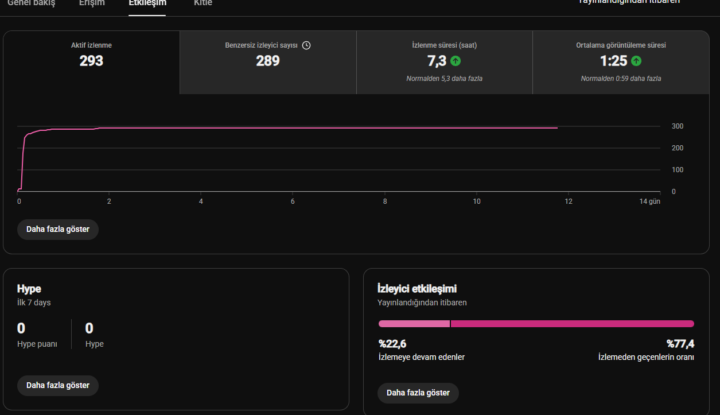Click the 14 gün axis label
Screen dimensions: 720x415
coord(650,202)
